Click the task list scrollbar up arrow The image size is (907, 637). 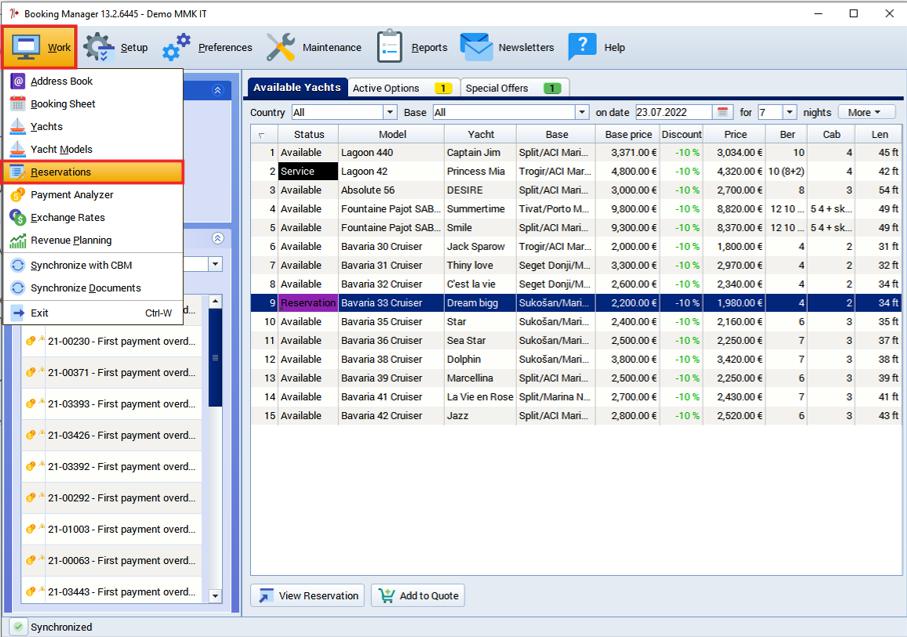pyautogui.click(x=215, y=301)
